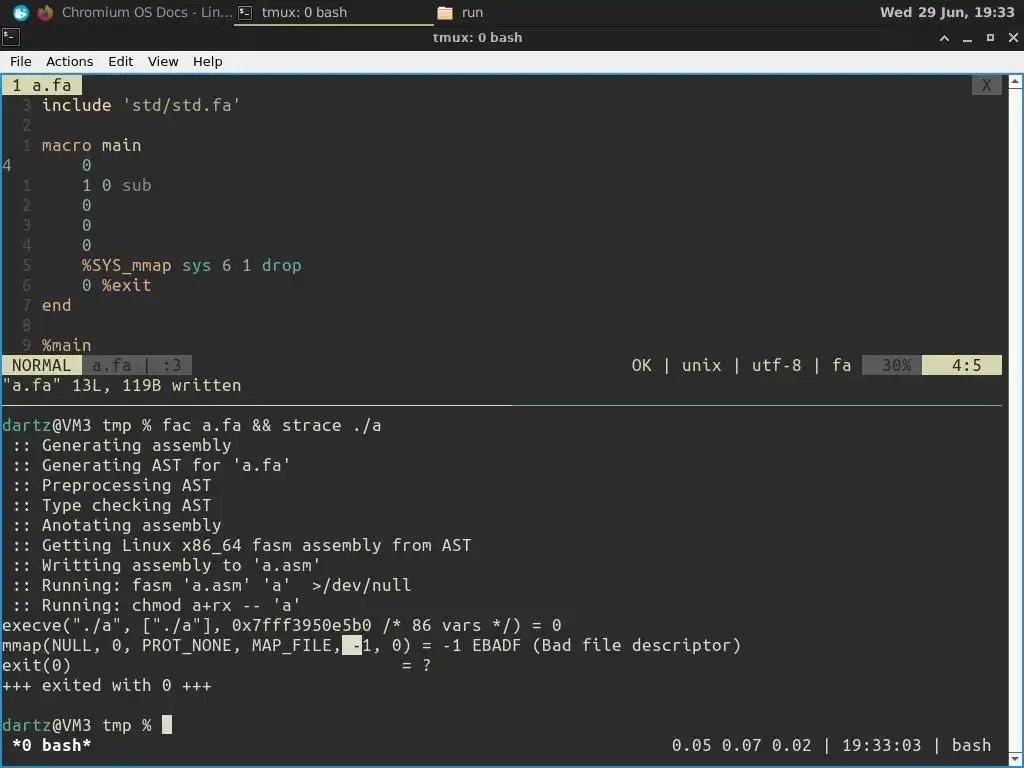Close the tmux terminal window

click(x=1013, y=38)
